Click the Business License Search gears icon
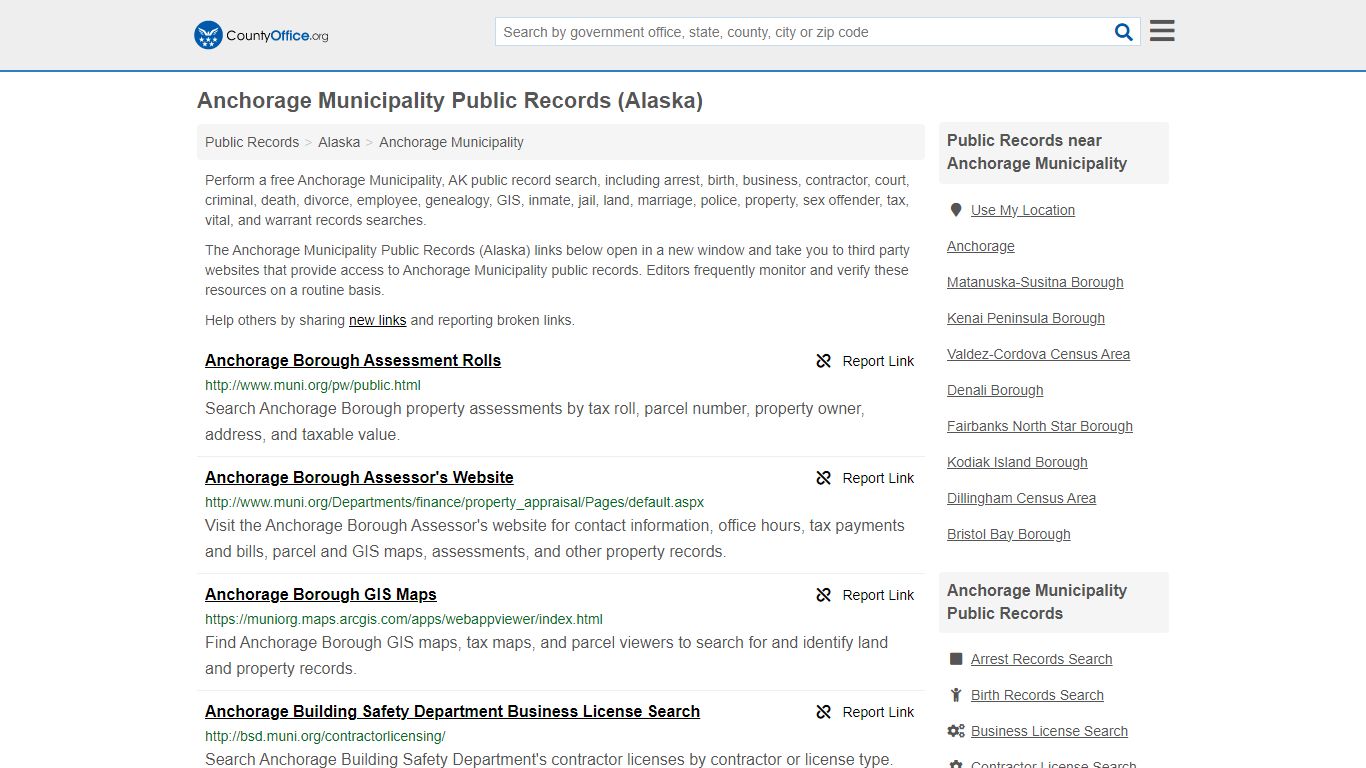Viewport: 1366px width, 768px height. pos(956,731)
